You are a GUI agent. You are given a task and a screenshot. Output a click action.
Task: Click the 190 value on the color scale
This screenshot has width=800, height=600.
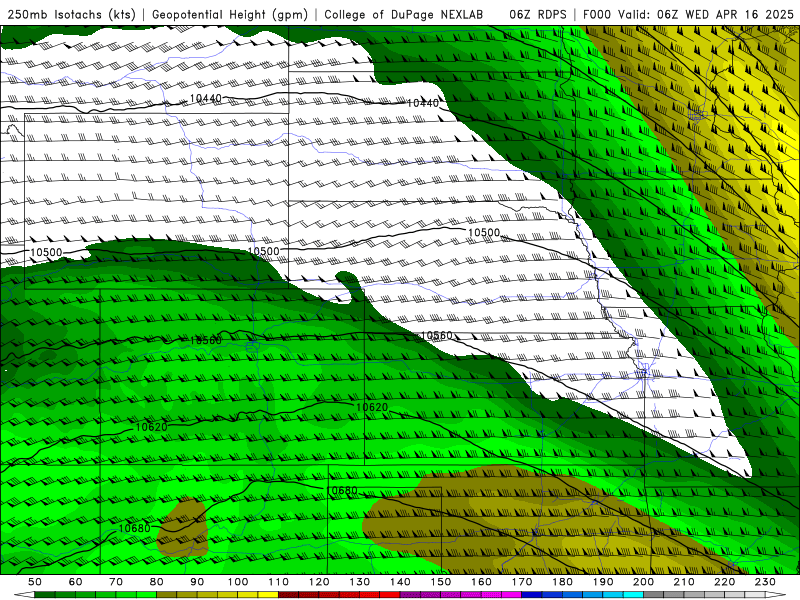(603, 582)
